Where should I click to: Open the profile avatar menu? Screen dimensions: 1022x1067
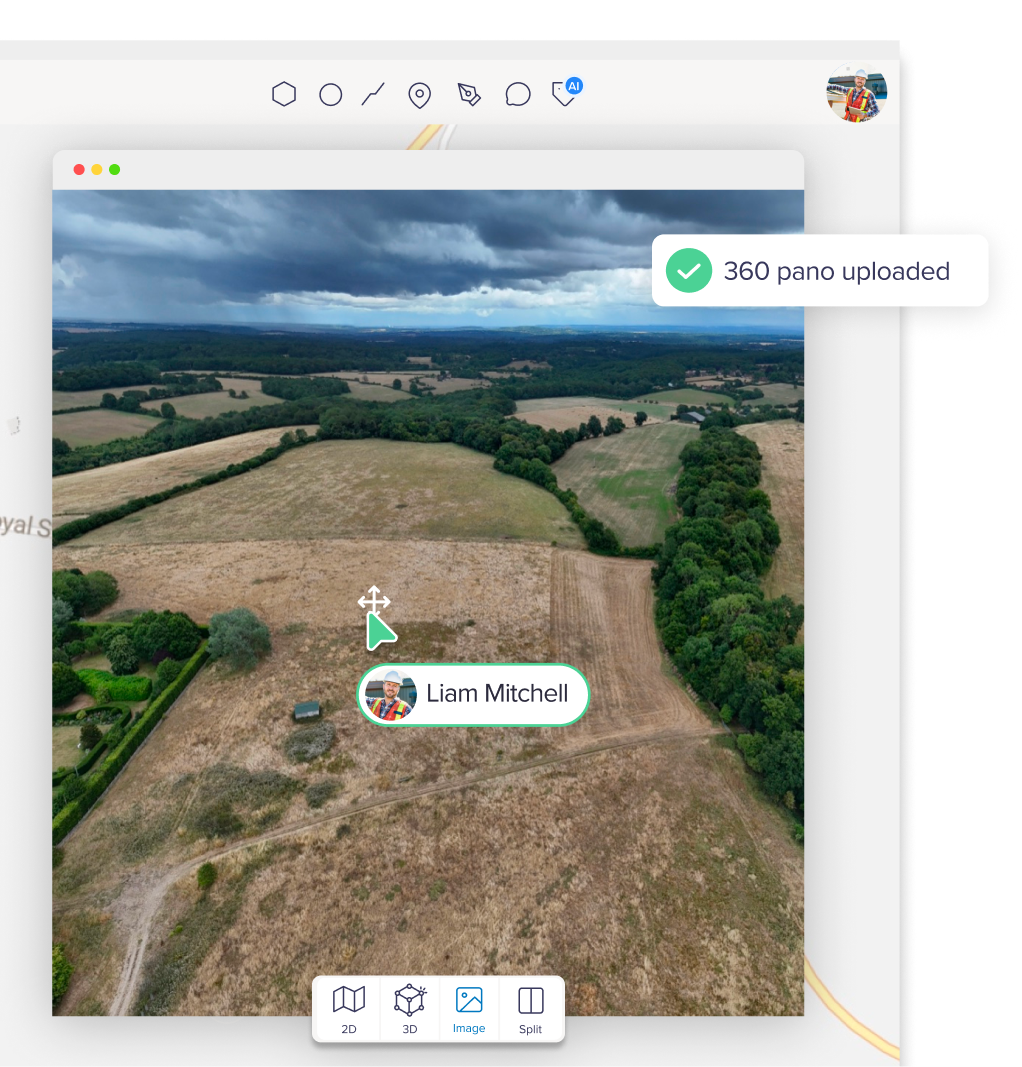pyautogui.click(x=856, y=93)
